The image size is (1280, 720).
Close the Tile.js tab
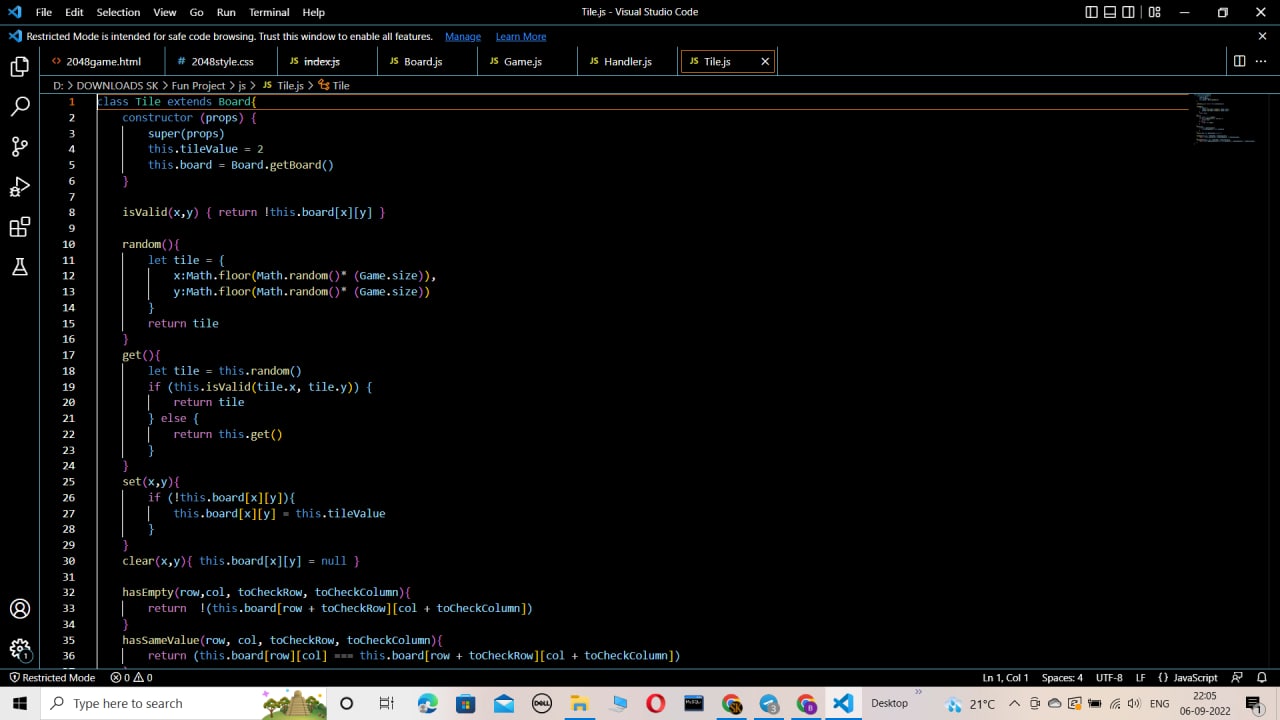[765, 61]
